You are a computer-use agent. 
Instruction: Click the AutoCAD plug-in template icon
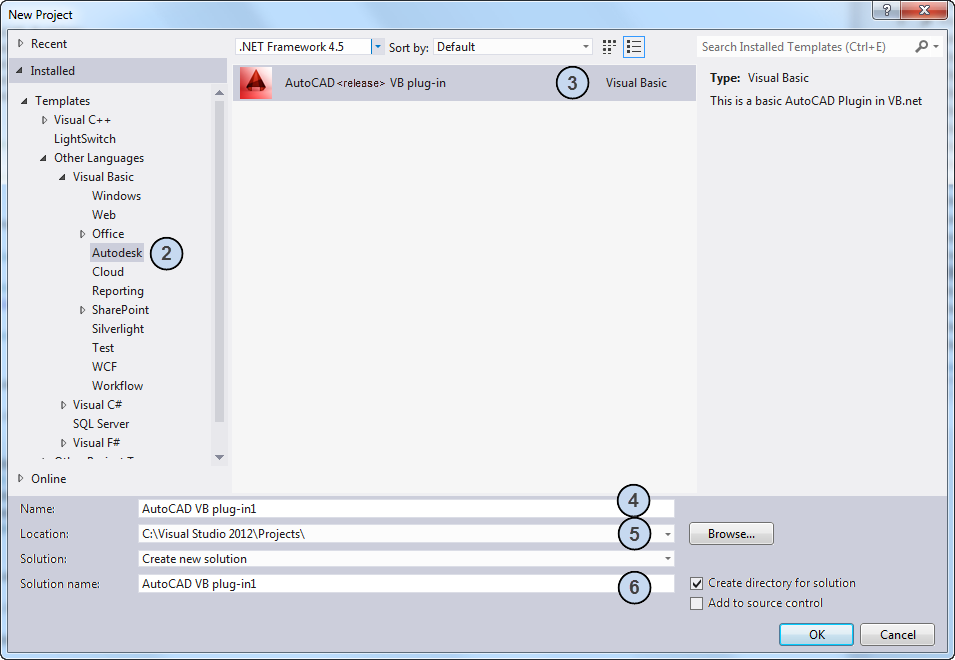[x=256, y=83]
